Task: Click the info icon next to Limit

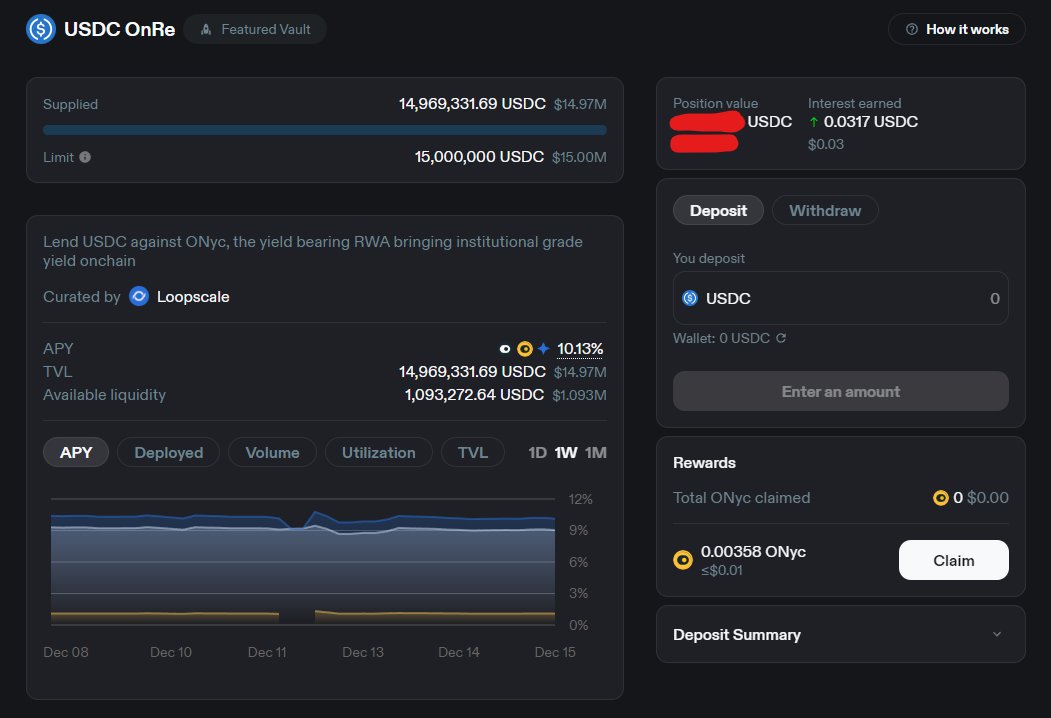Action: tap(85, 157)
